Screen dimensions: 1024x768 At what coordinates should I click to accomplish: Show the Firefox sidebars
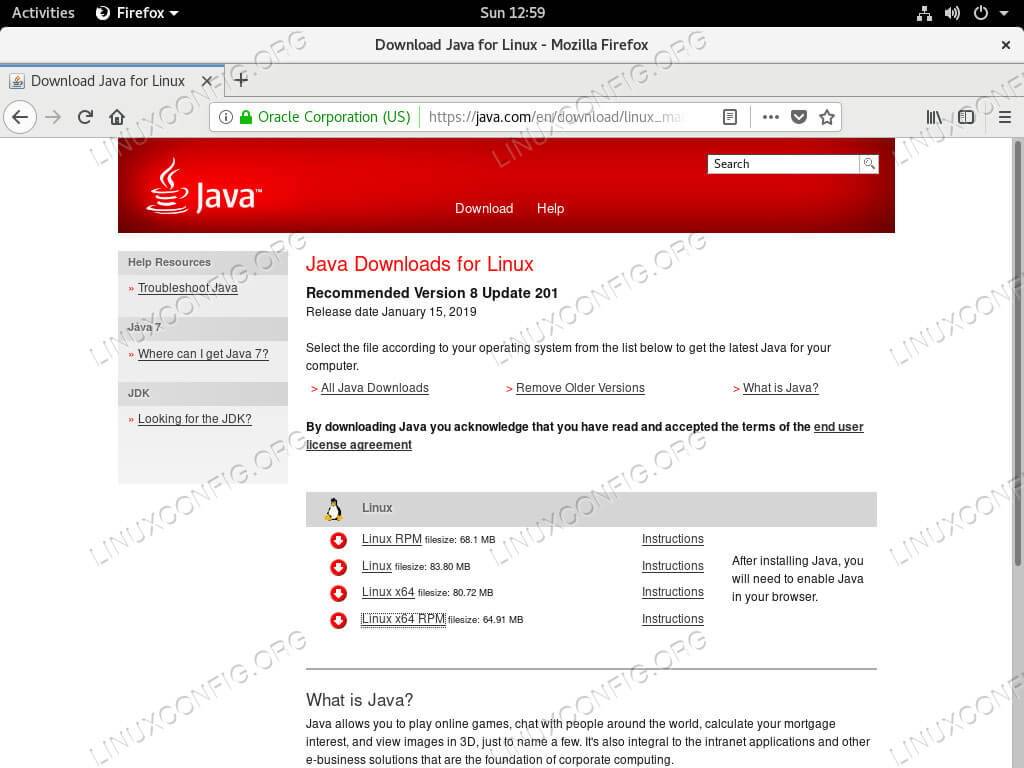click(x=966, y=118)
